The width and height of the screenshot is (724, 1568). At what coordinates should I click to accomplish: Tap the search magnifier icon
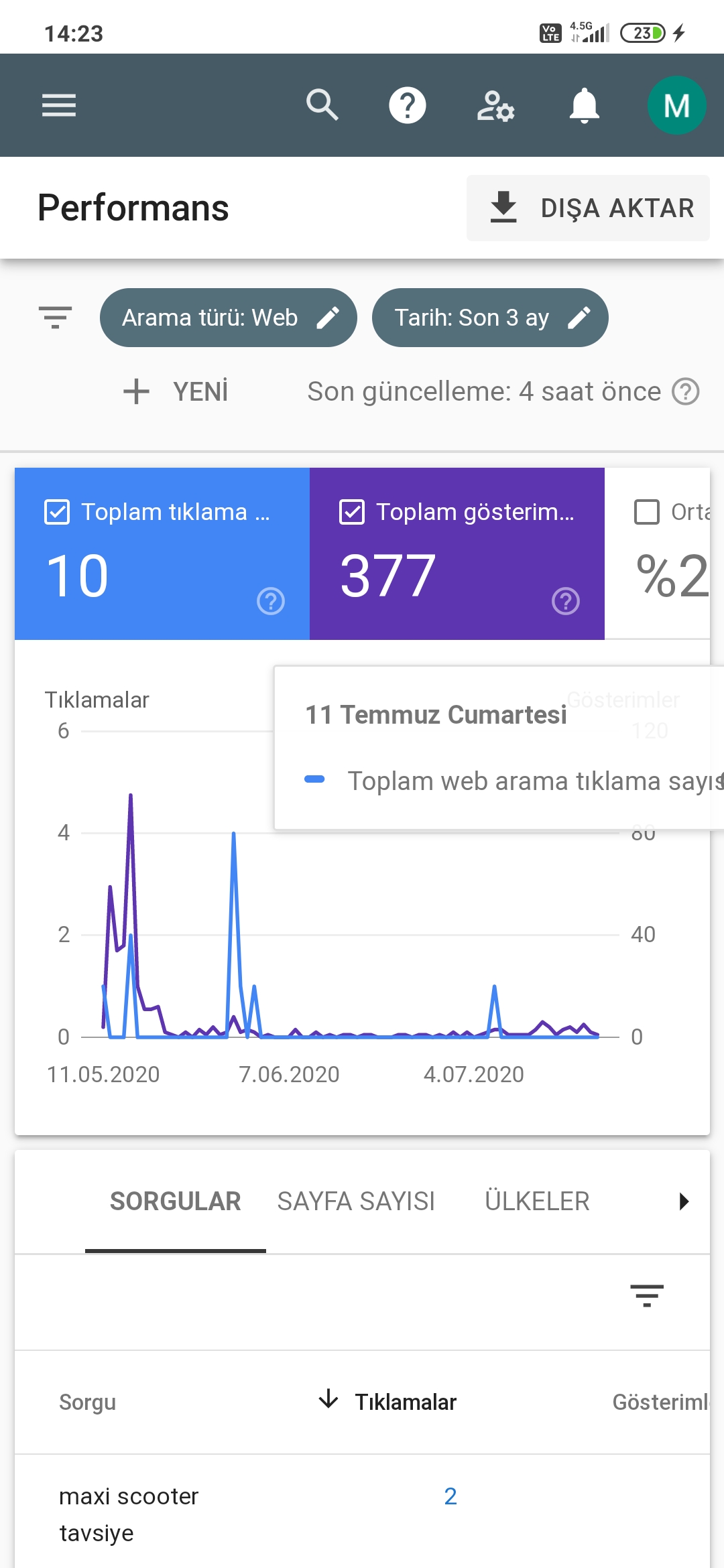[x=322, y=105]
